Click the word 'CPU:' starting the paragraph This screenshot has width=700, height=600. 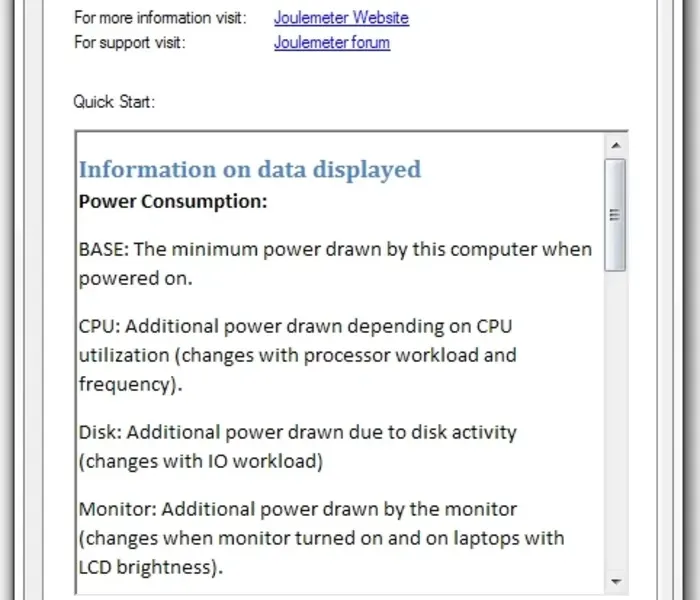point(99,326)
